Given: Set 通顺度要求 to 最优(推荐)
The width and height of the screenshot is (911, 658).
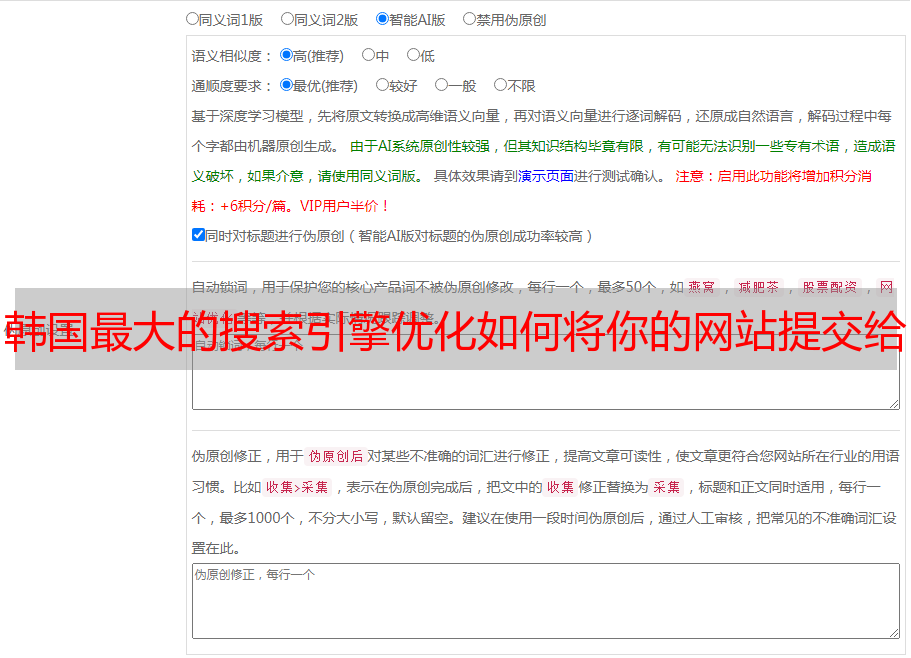Looking at the screenshot, I should coord(286,85).
